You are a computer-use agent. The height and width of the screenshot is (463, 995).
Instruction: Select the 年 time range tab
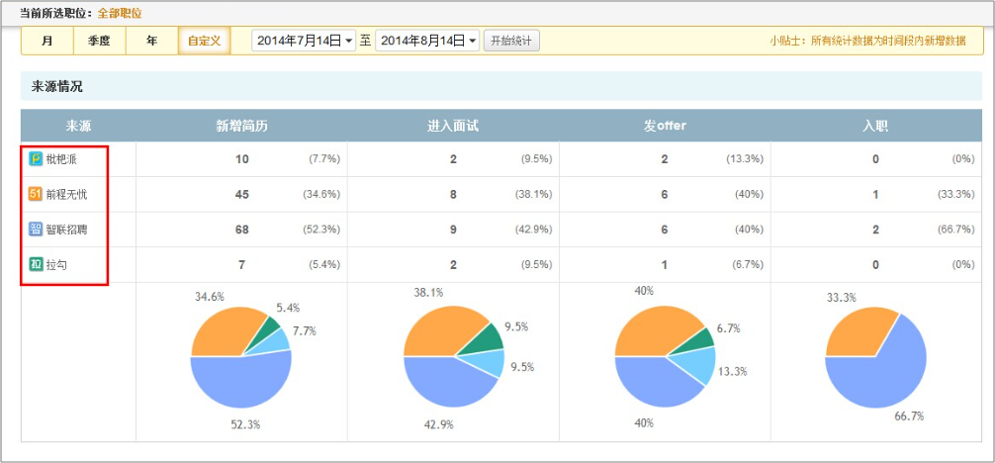click(x=152, y=41)
